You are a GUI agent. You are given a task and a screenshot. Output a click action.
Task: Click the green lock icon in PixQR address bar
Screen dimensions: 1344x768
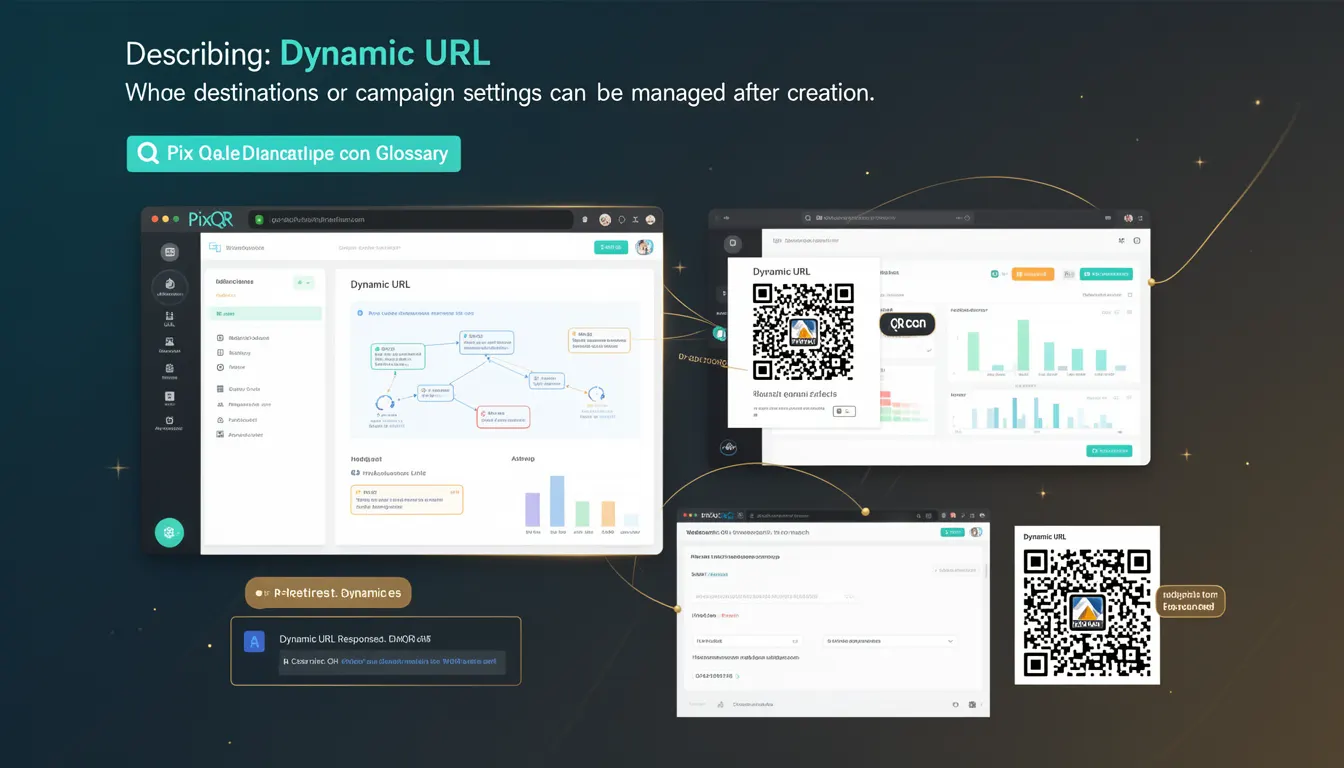coord(258,219)
